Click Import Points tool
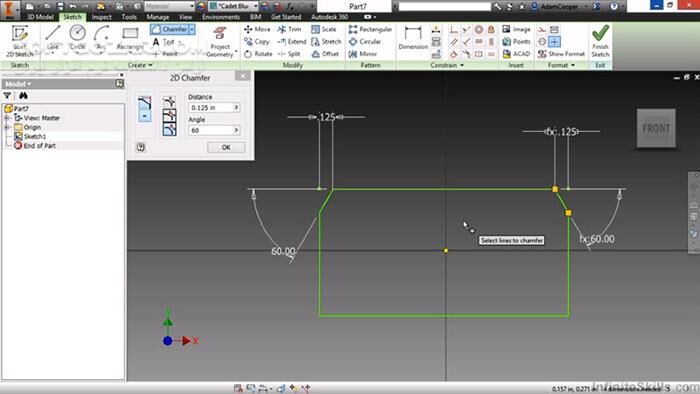 click(x=516, y=41)
